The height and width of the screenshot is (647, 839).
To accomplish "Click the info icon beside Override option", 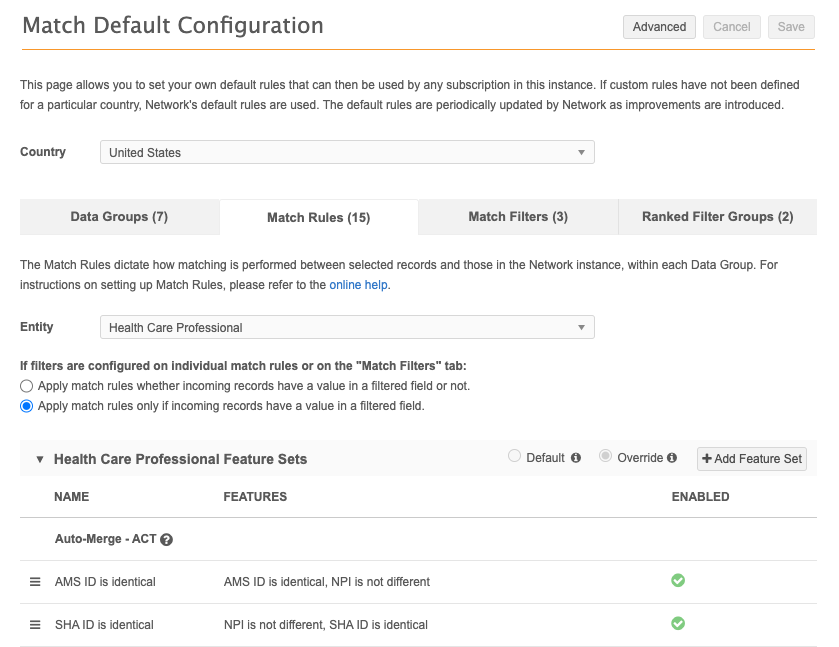I will pyautogui.click(x=672, y=458).
